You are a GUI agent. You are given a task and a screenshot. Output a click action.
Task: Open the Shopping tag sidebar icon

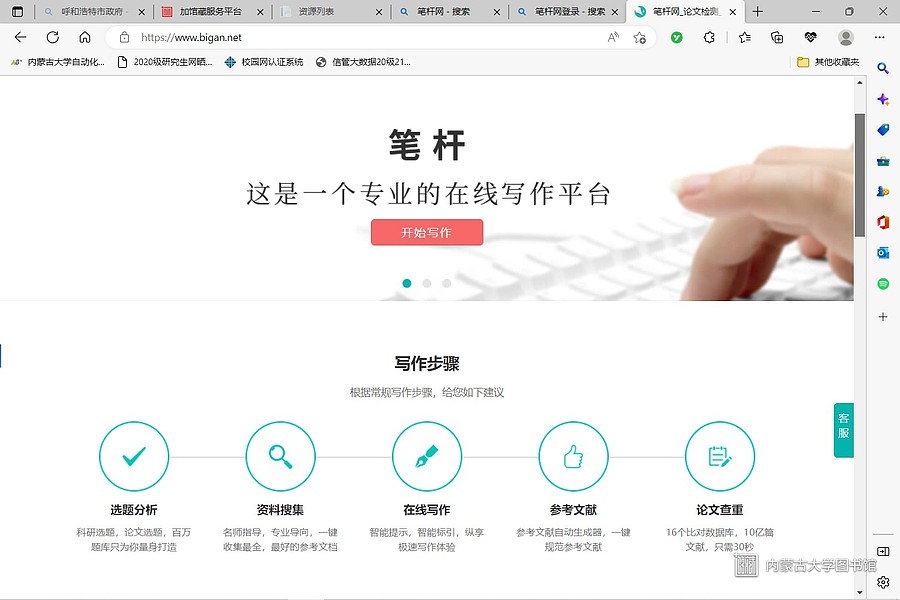pyautogui.click(x=883, y=130)
